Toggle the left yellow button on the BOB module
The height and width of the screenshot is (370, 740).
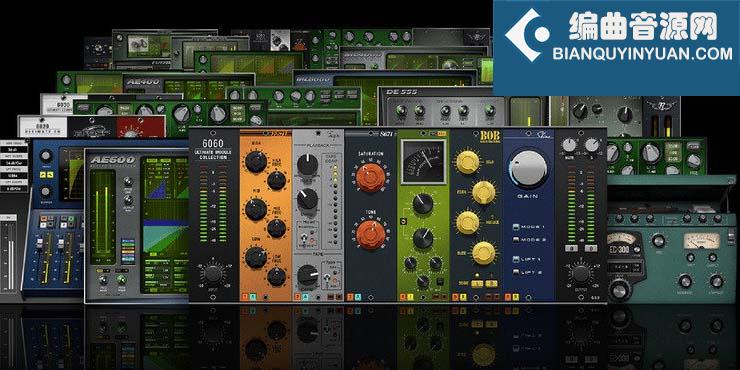[x=477, y=283]
